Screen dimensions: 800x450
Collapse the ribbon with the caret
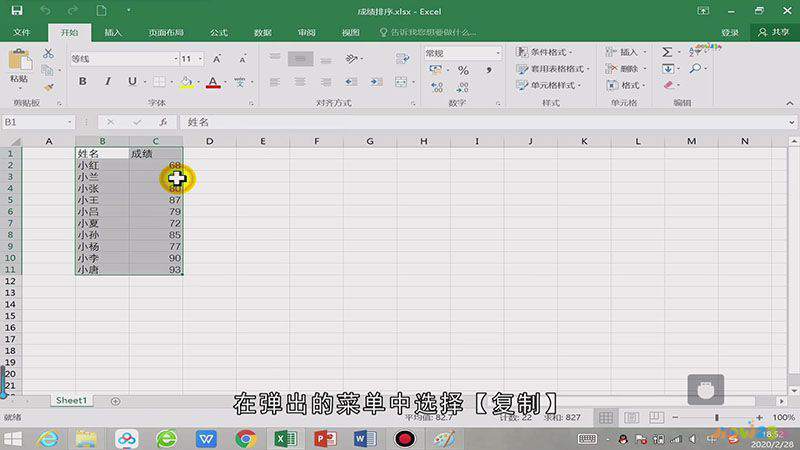(790, 103)
